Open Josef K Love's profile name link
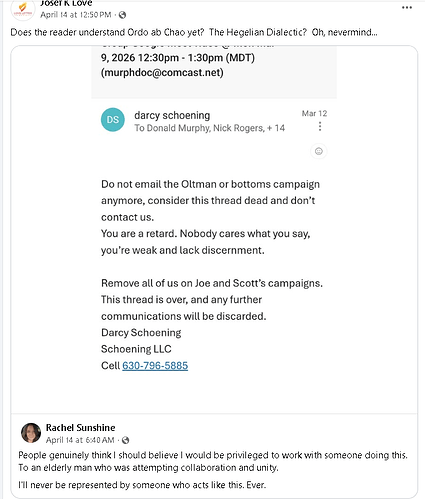Viewport: 425px width, 499px height. tap(66, 3)
